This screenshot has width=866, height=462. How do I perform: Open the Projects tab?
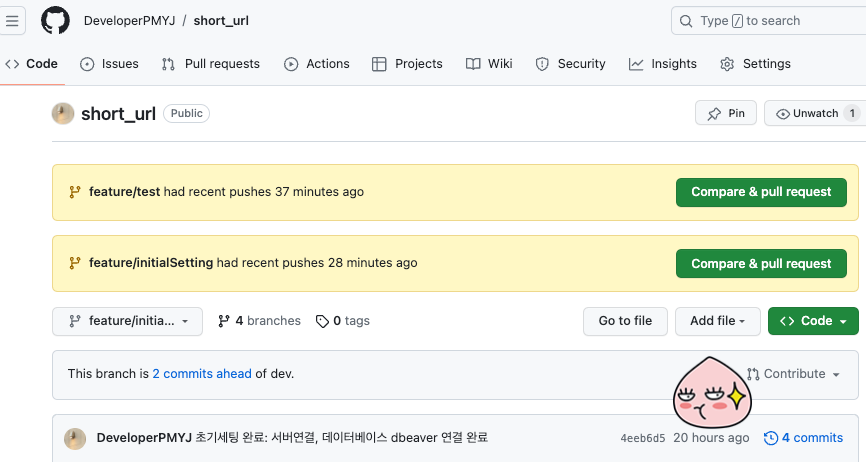click(407, 63)
